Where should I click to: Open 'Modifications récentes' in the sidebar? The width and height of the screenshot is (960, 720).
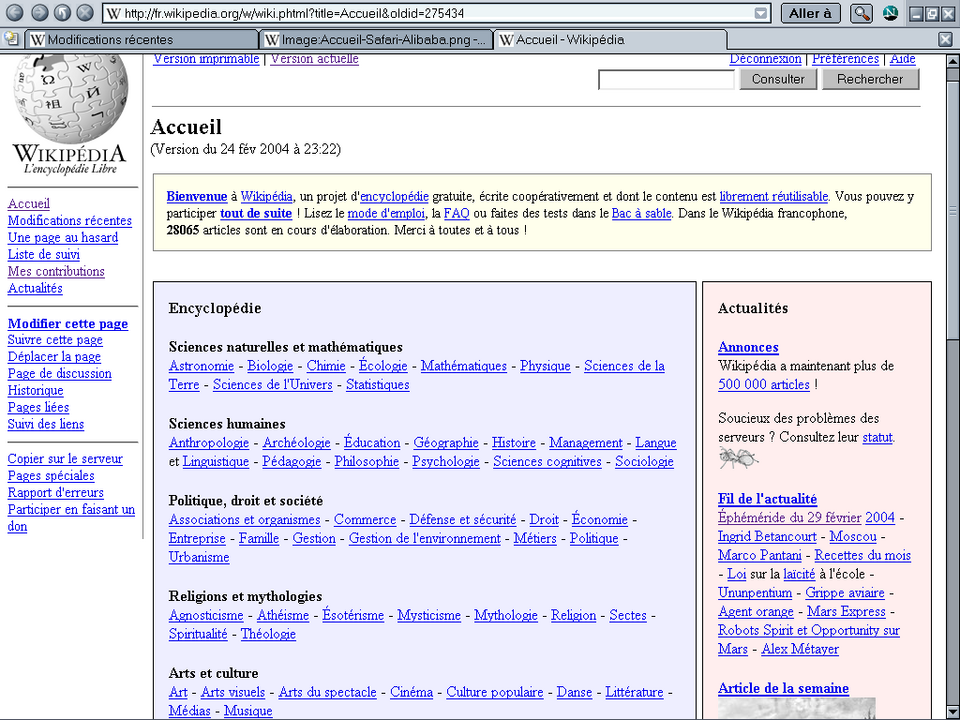pyautogui.click(x=70, y=220)
